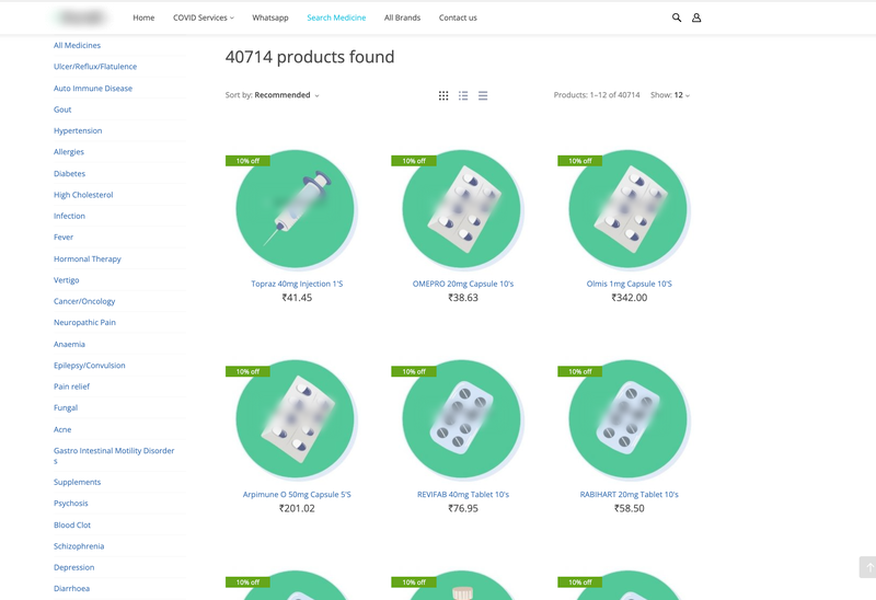
Task: Select Ulcer/Reflux/Flatulence category
Action: tap(95, 66)
